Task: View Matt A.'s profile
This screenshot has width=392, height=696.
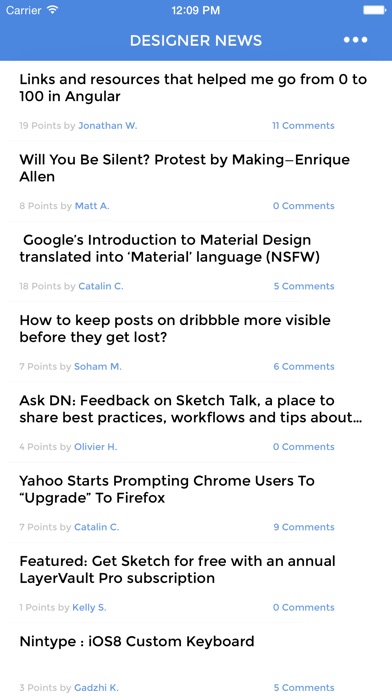Action: (x=92, y=206)
